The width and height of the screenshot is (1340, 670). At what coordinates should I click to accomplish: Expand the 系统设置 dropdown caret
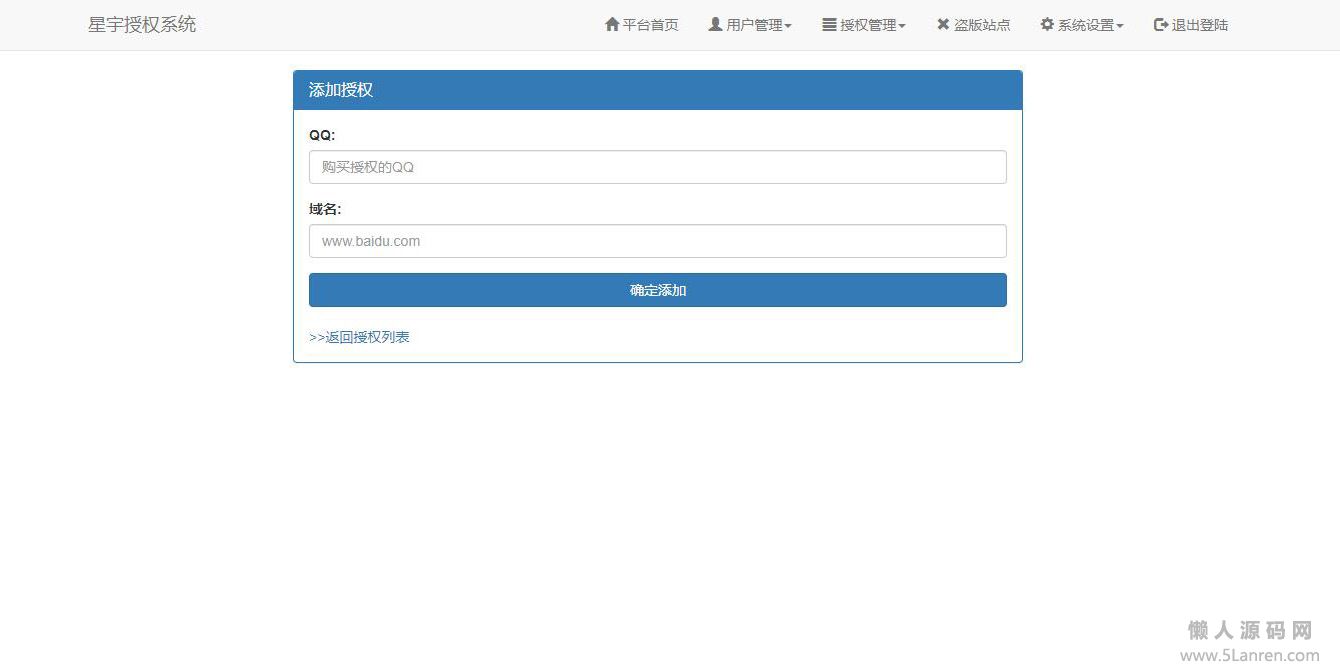pos(1120,26)
